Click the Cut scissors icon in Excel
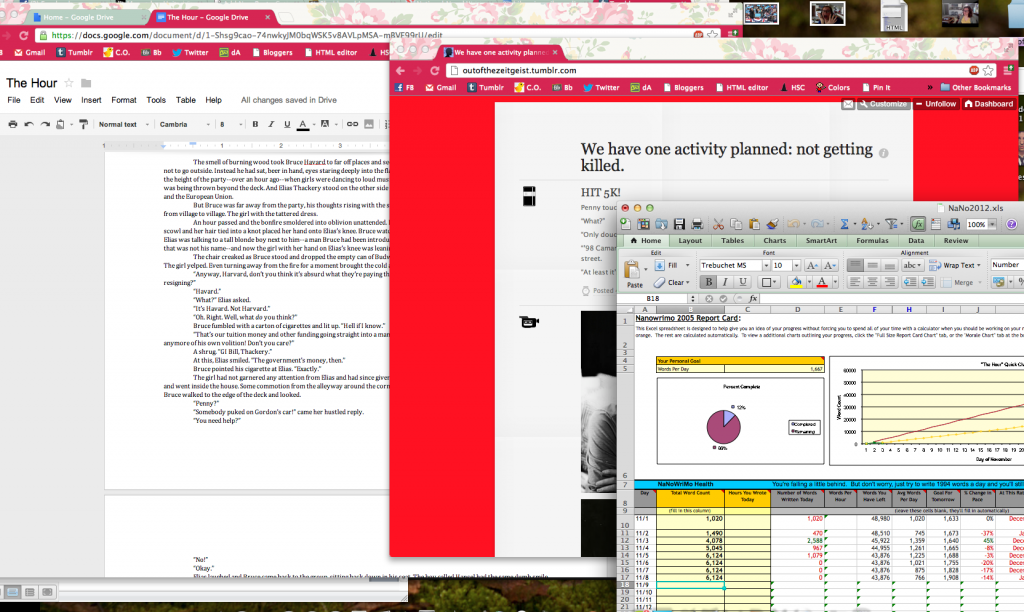Screen dimensions: 1024x612 (x=718, y=224)
